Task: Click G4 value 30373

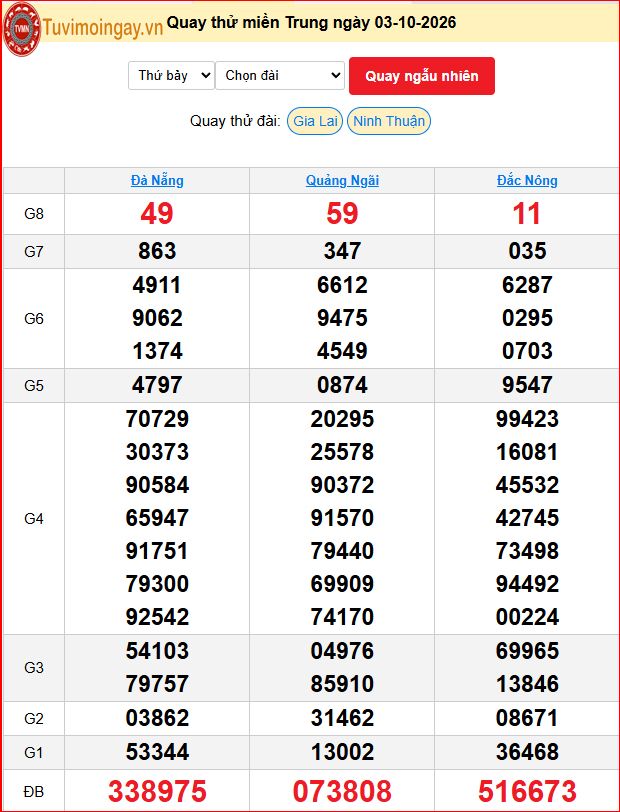Action: [157, 452]
